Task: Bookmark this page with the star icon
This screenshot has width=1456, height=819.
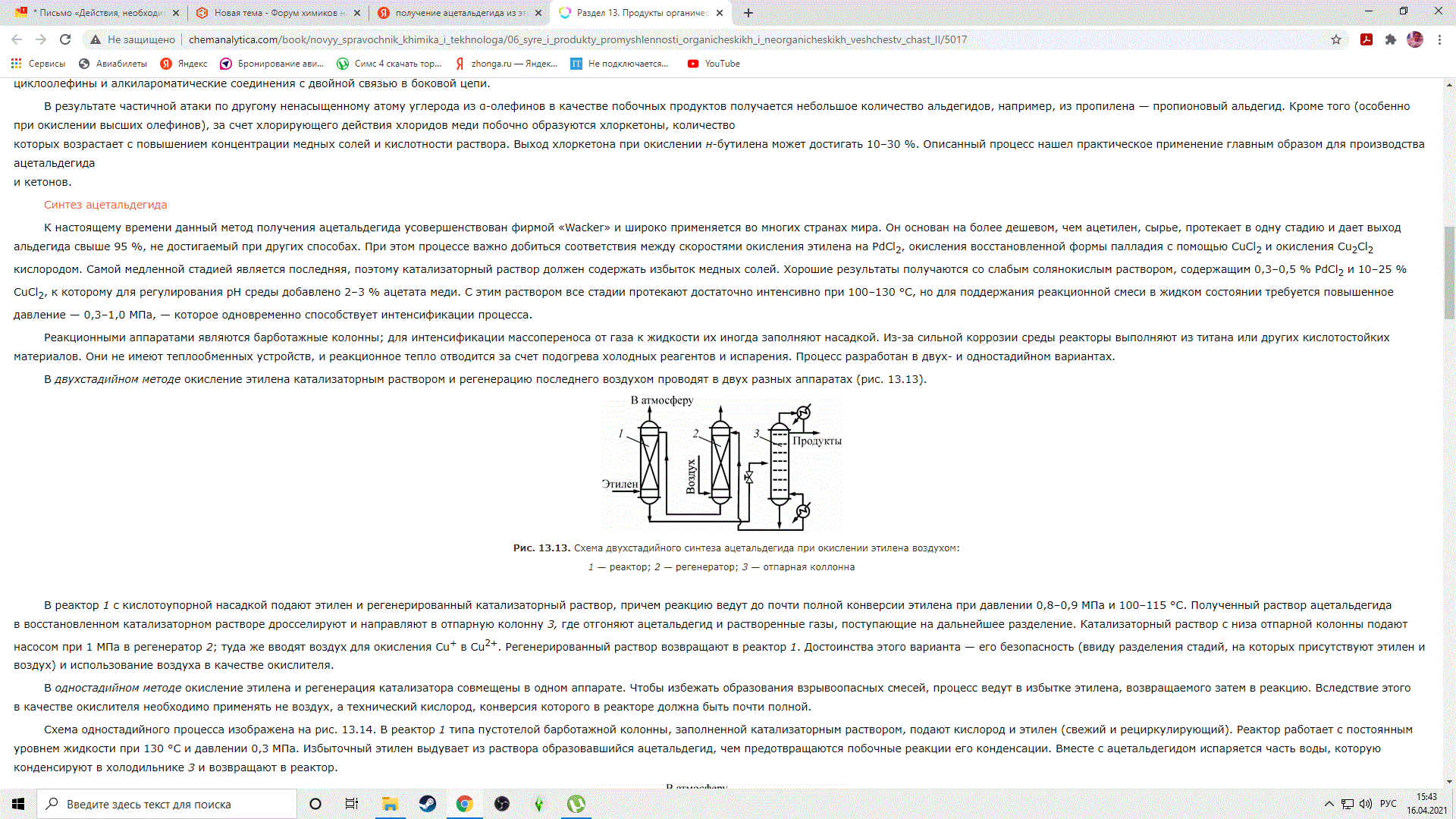Action: click(1336, 39)
